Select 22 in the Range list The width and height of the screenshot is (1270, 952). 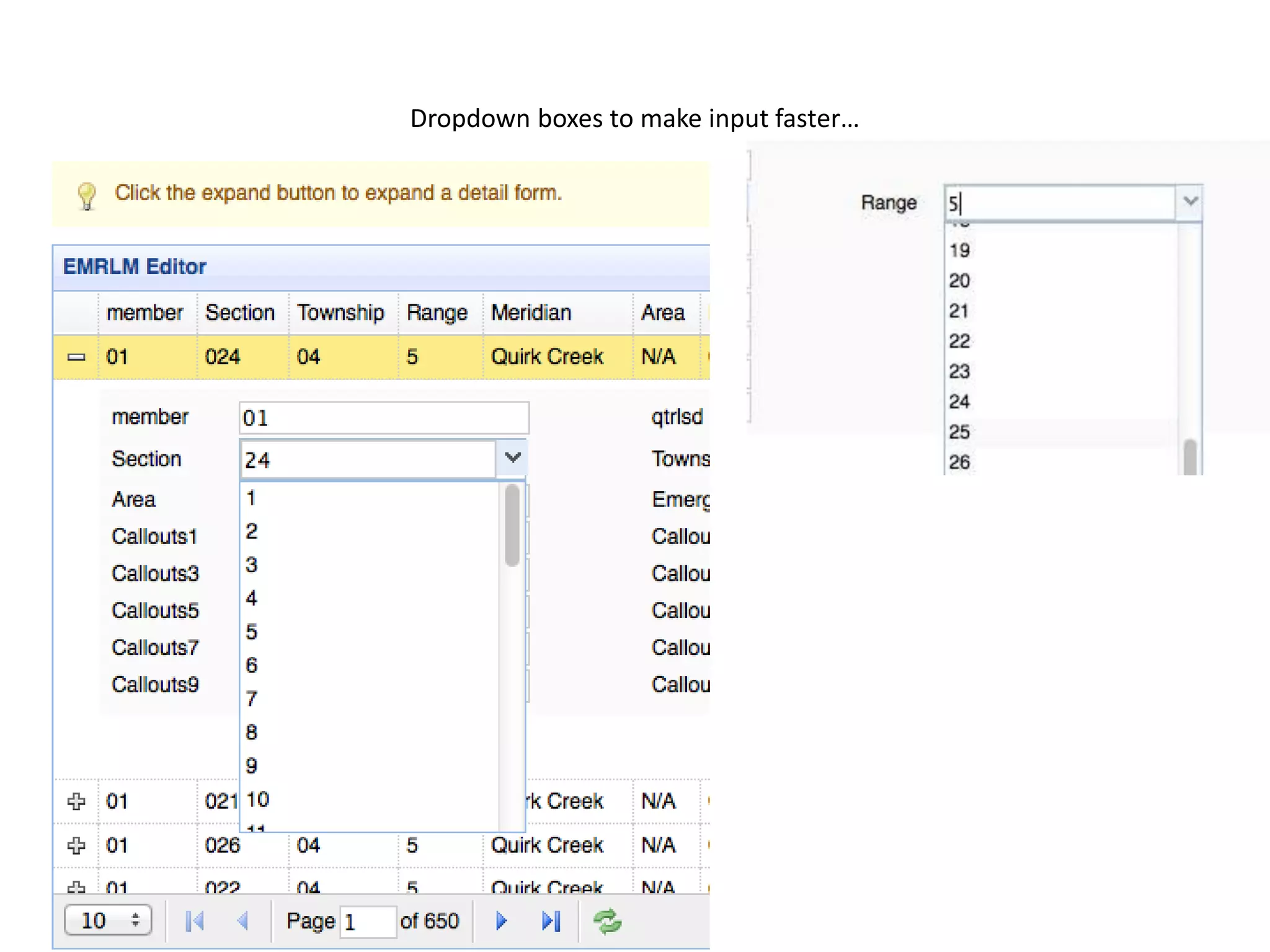click(959, 341)
